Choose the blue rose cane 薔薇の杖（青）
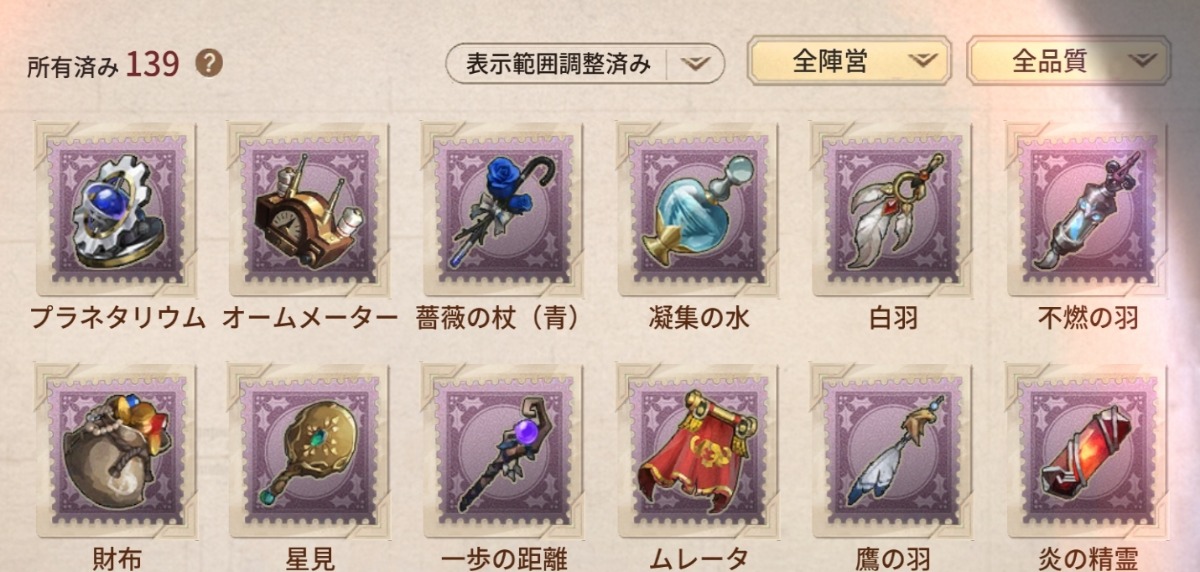1200x572 pixels. click(504, 210)
